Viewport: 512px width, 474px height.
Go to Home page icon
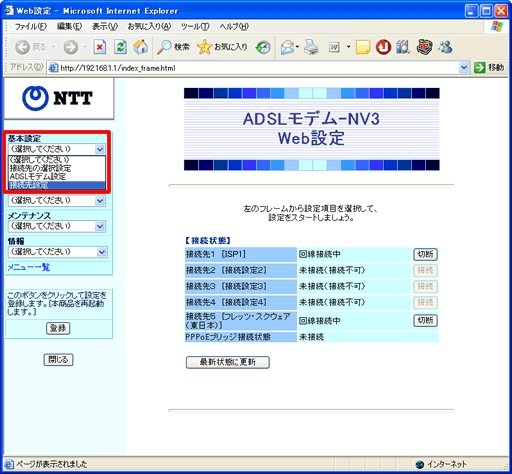coord(140,47)
